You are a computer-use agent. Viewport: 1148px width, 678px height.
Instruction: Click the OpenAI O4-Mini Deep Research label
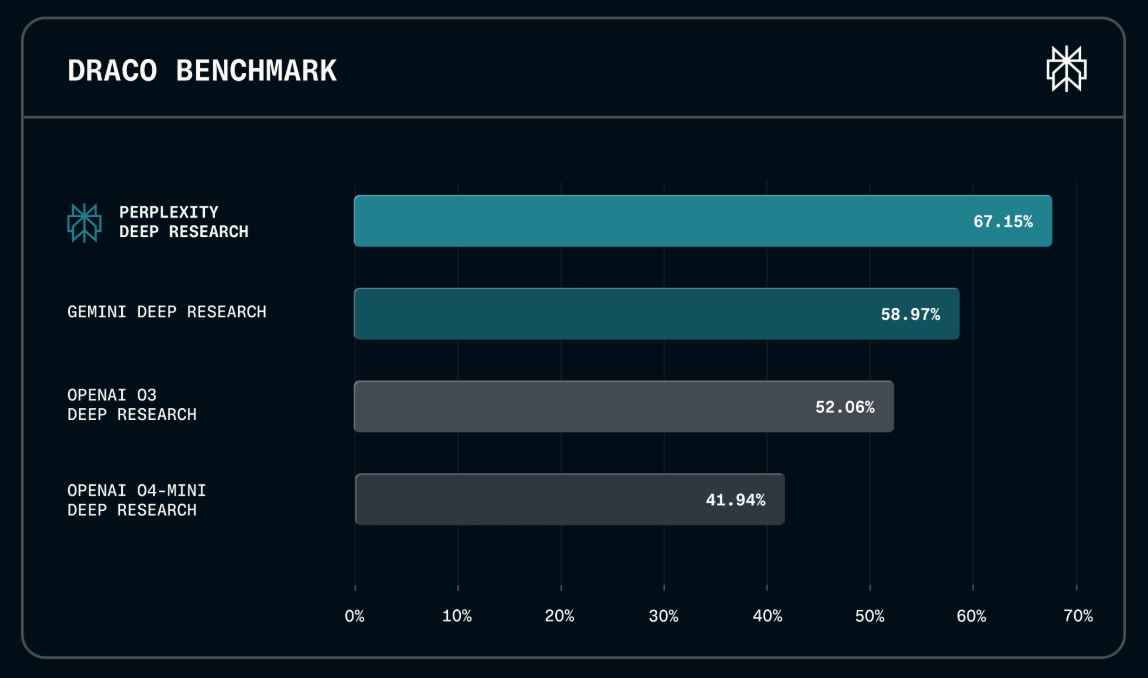click(137, 500)
